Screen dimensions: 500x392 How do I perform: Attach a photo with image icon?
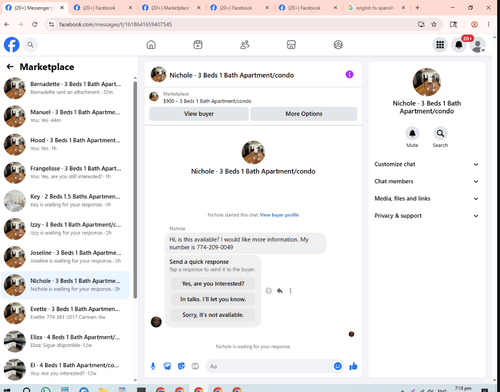click(x=167, y=366)
